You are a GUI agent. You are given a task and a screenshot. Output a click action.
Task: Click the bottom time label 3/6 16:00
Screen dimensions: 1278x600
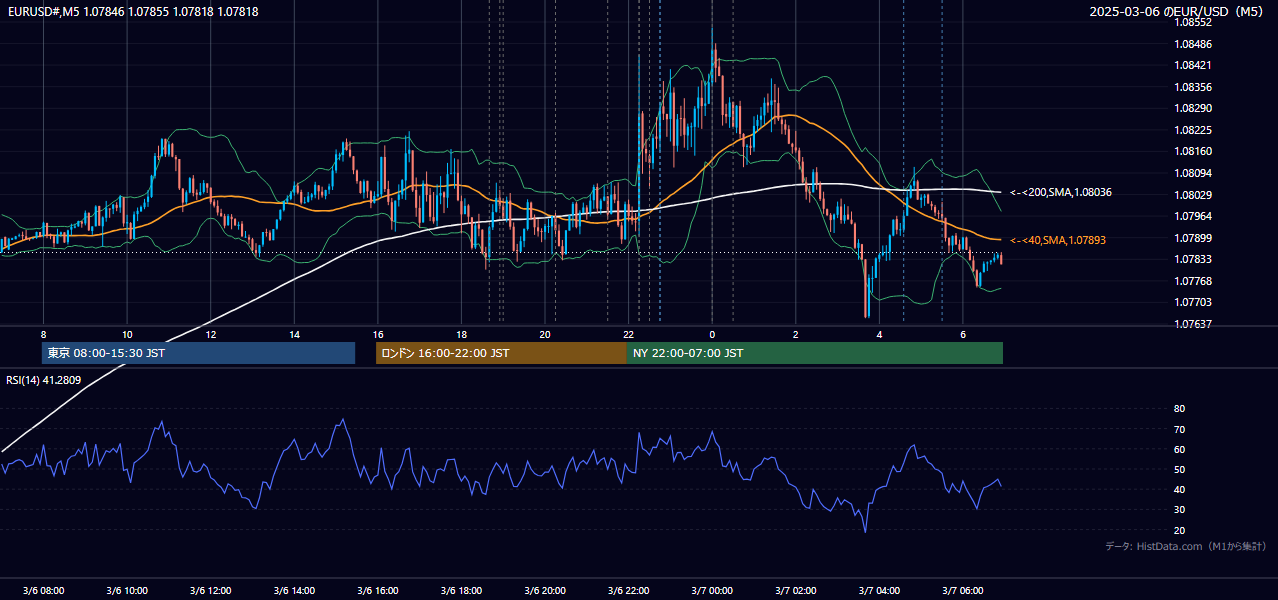pos(378,590)
